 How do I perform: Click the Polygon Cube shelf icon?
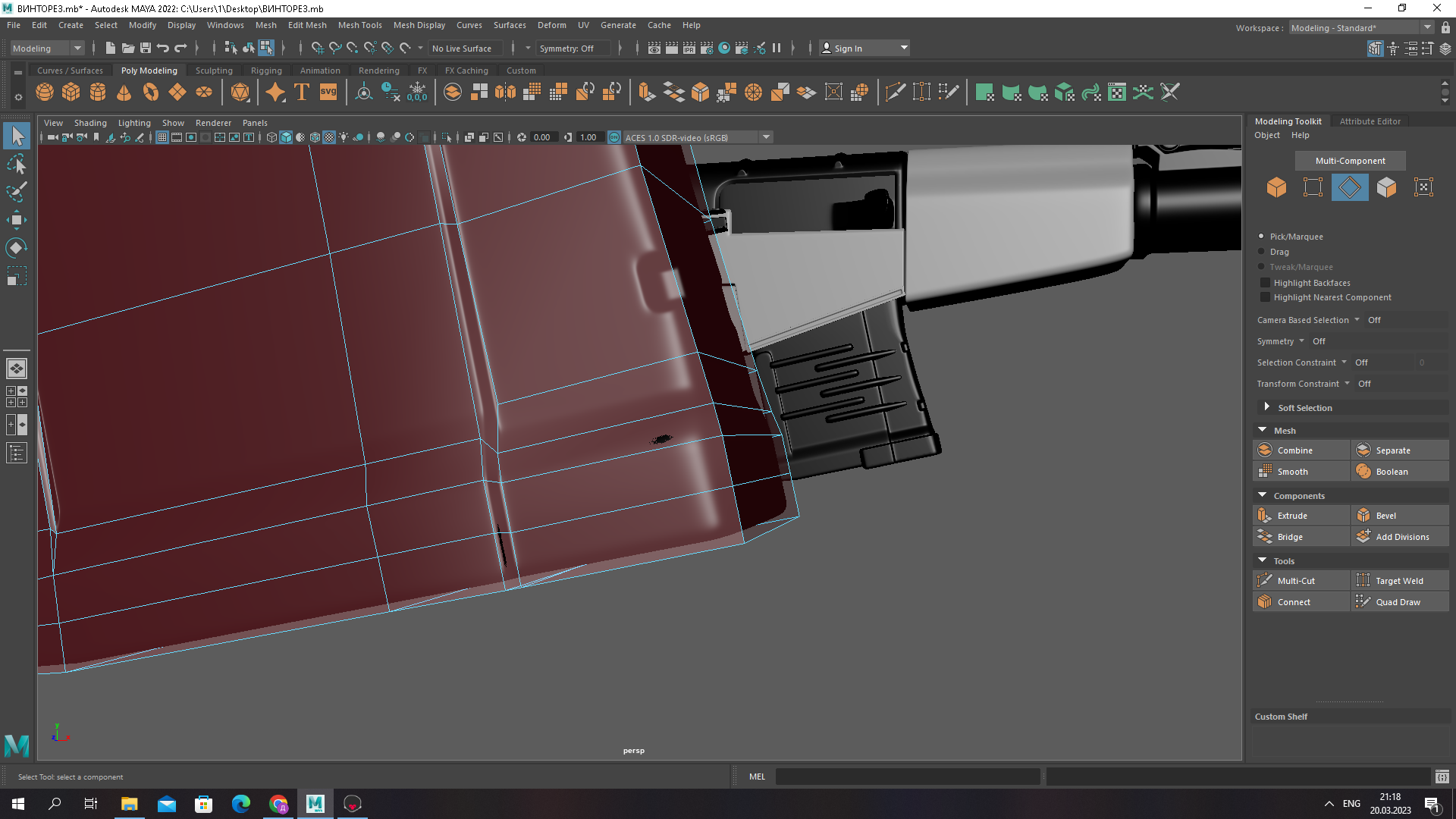tap(71, 93)
